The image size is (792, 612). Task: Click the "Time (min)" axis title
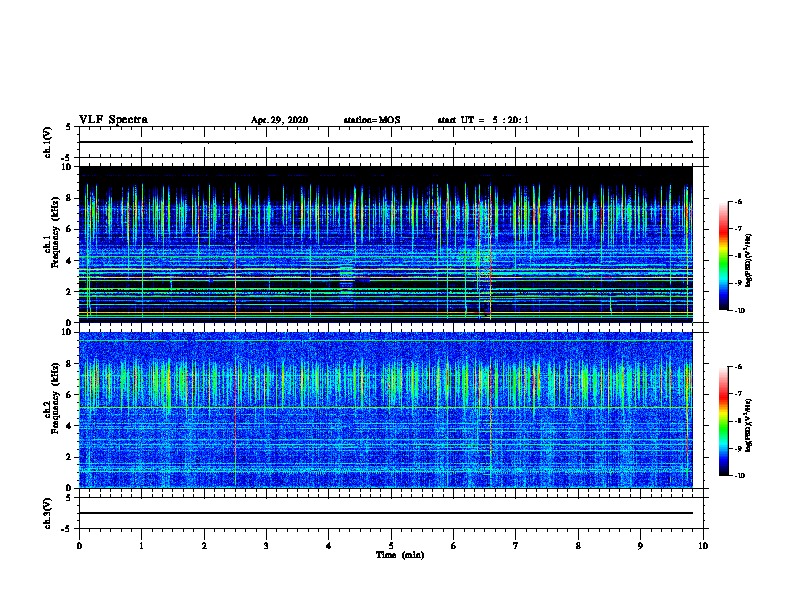coord(400,555)
